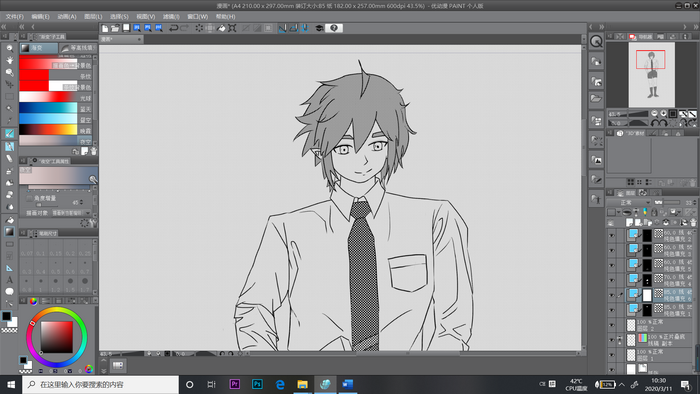Open Microsoft Edge from the taskbar
The image size is (700, 394).
pos(280,384)
